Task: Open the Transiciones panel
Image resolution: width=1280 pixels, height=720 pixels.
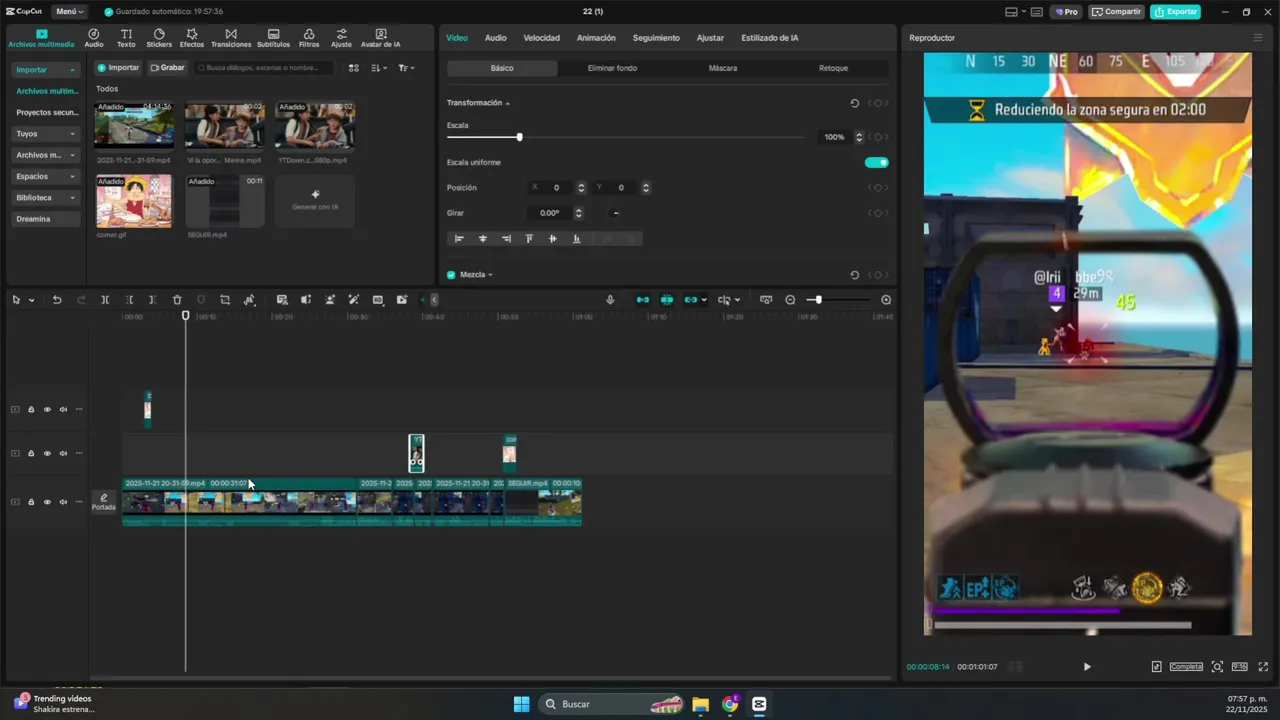Action: (x=231, y=38)
